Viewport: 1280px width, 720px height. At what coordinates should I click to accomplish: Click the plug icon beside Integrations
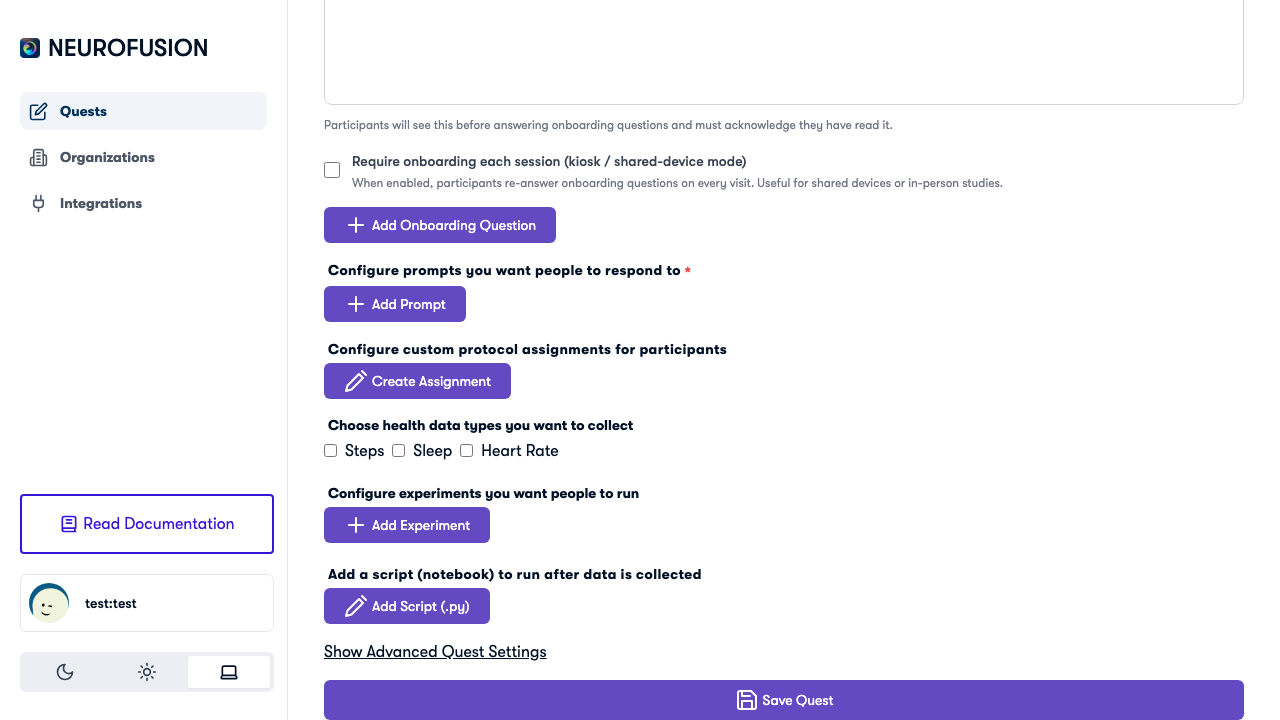coord(38,203)
